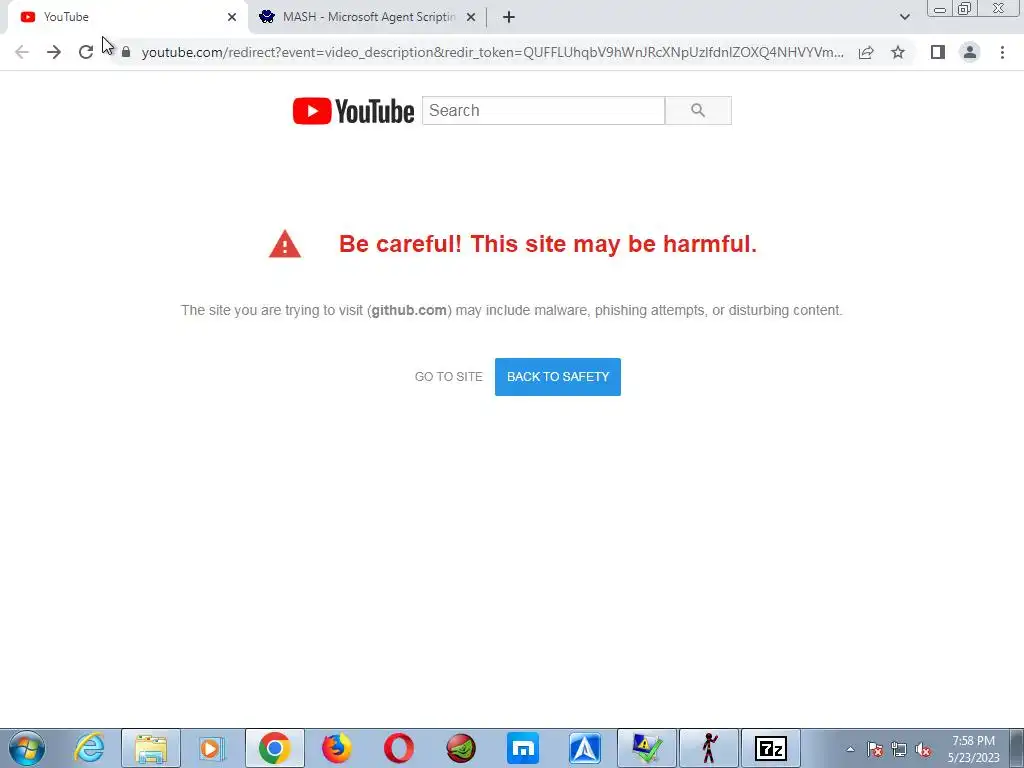This screenshot has width=1024, height=768.
Task: Open Chrome three-dot menu
Action: point(1002,52)
